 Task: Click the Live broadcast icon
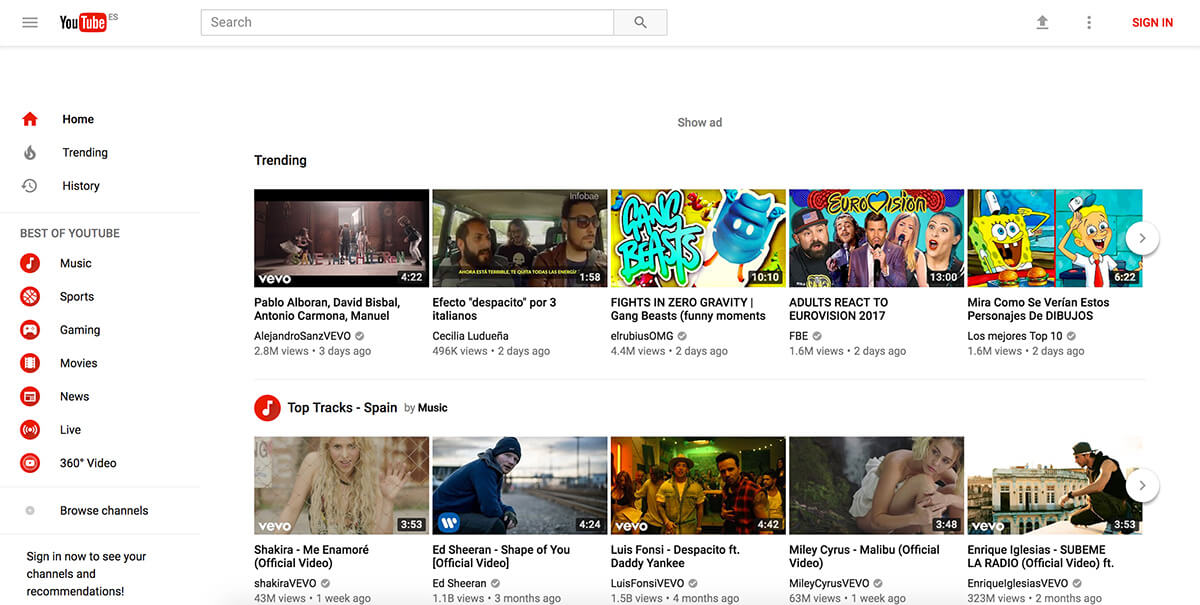30,430
